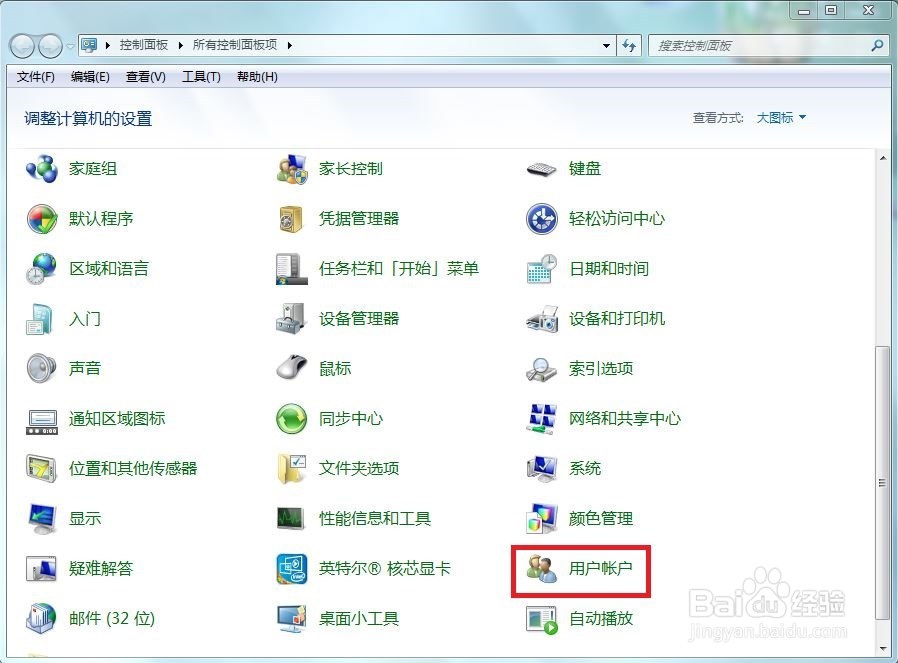This screenshot has height=663, width=898.
Task: Open 疑难解答 (Troubleshooting)
Action: (100, 568)
